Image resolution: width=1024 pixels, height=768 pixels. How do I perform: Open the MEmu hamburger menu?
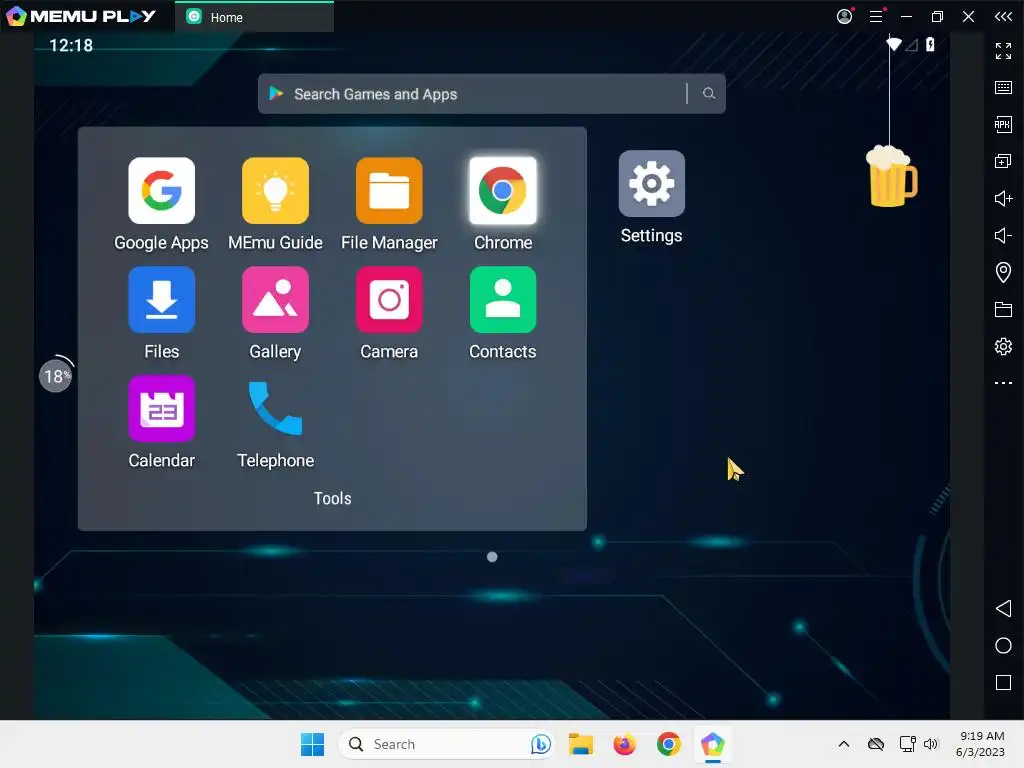pyautogui.click(x=876, y=16)
